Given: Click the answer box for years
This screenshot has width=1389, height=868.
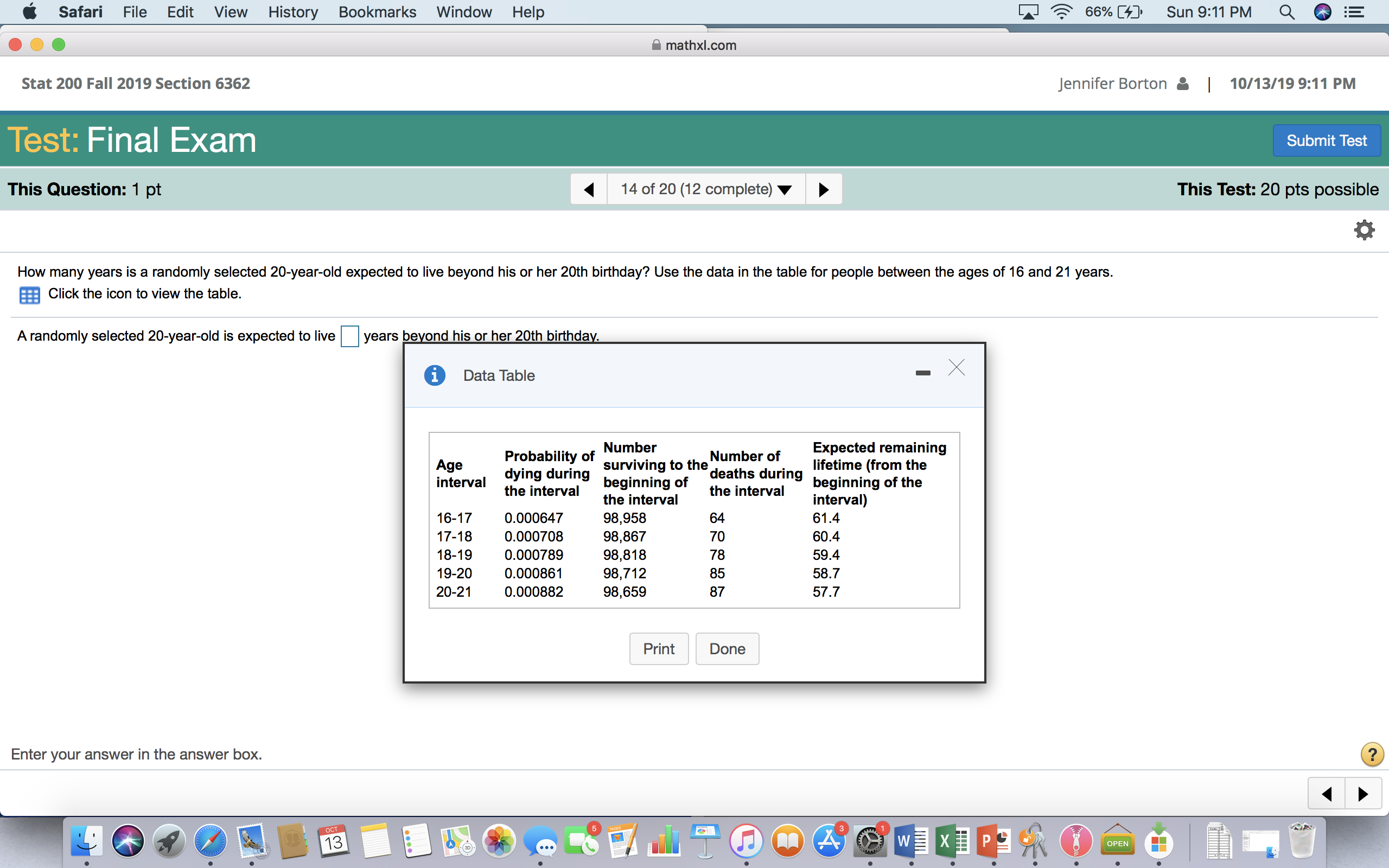Looking at the screenshot, I should pos(349,336).
